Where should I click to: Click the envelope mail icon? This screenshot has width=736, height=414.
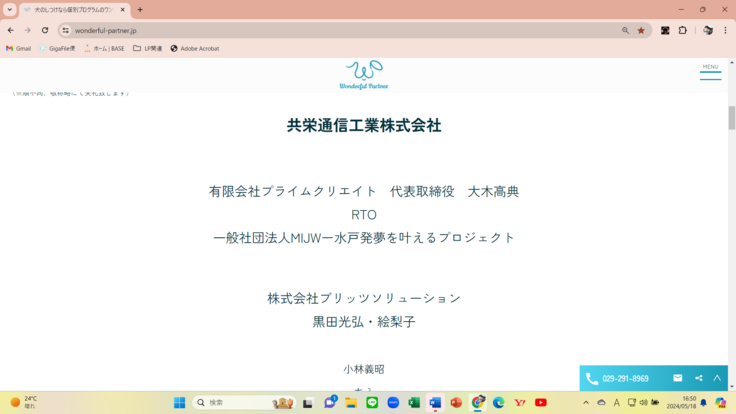pos(677,378)
